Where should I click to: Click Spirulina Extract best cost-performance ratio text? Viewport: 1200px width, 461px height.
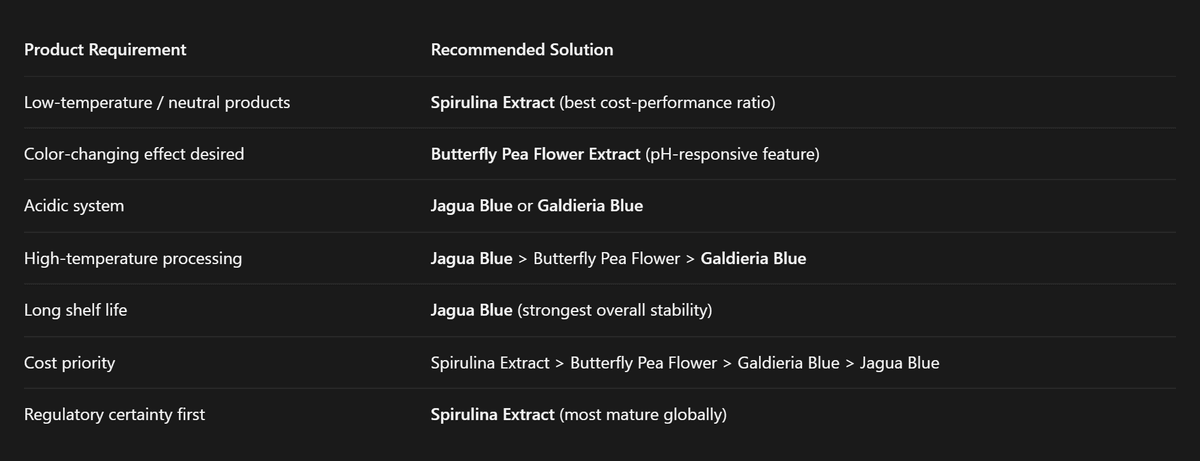click(x=603, y=102)
